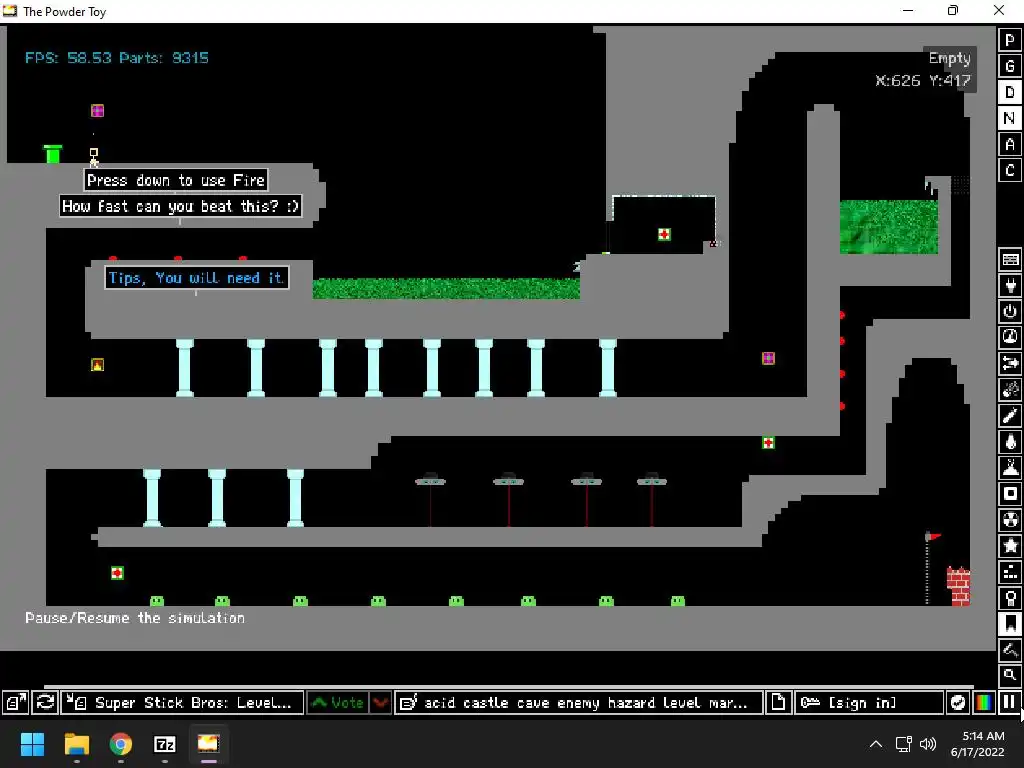The image size is (1024, 768).
Task: Click the green Vote up button
Action: click(x=338, y=703)
